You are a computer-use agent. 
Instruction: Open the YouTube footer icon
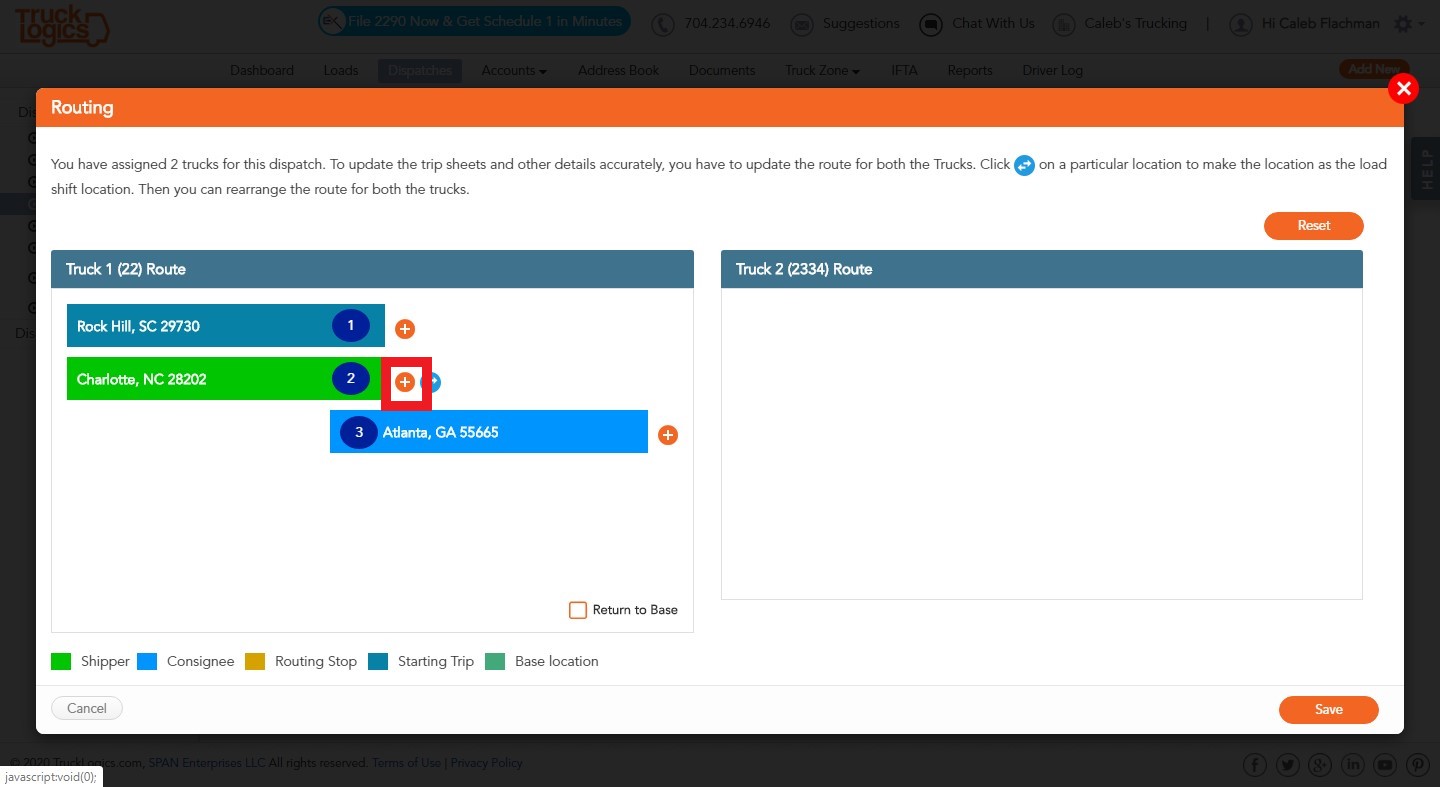1385,765
